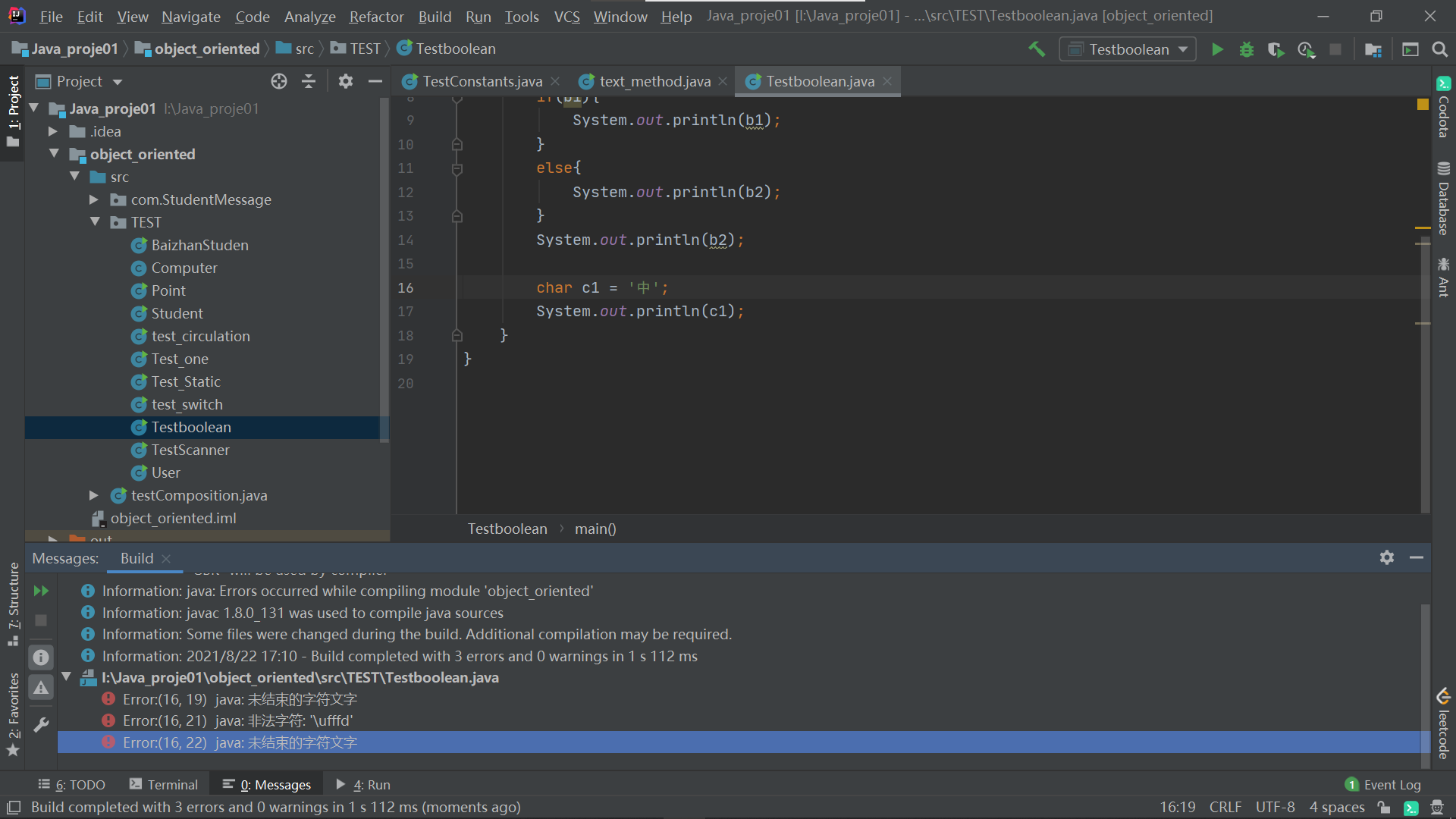This screenshot has width=1456, height=819.
Task: Select Test_Static class in project tree
Action: tap(186, 381)
